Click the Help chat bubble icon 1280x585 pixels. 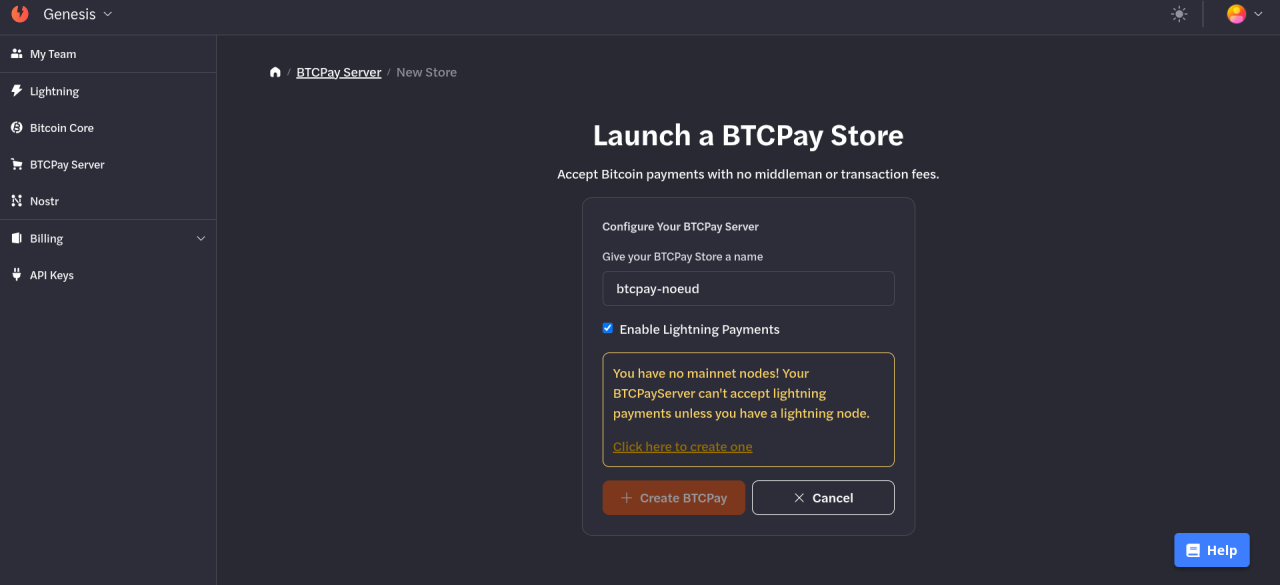coord(1193,550)
